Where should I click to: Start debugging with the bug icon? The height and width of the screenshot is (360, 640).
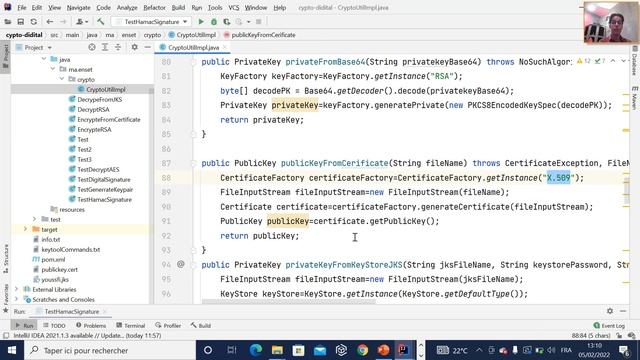213,22
